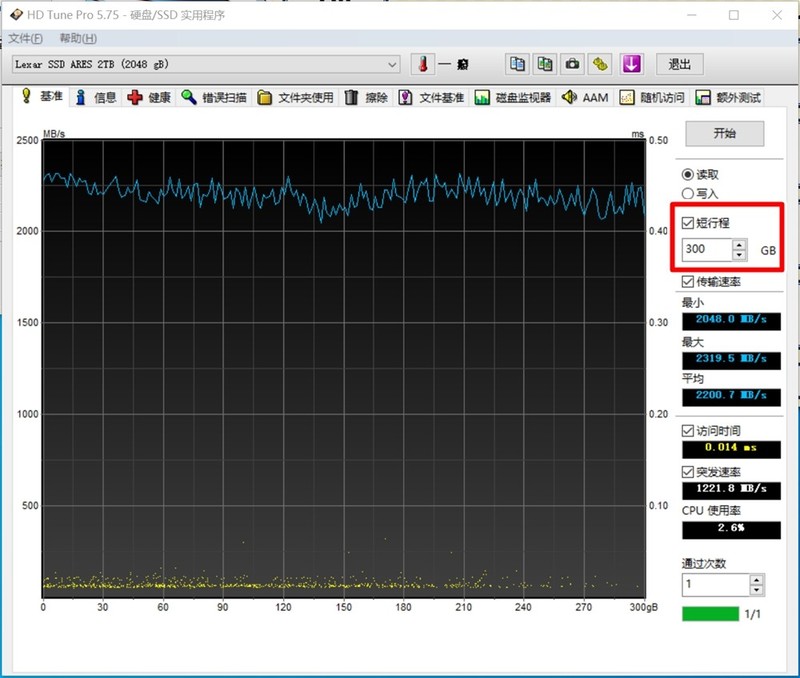
Task: Open the 健康 health tab
Action: [148, 98]
